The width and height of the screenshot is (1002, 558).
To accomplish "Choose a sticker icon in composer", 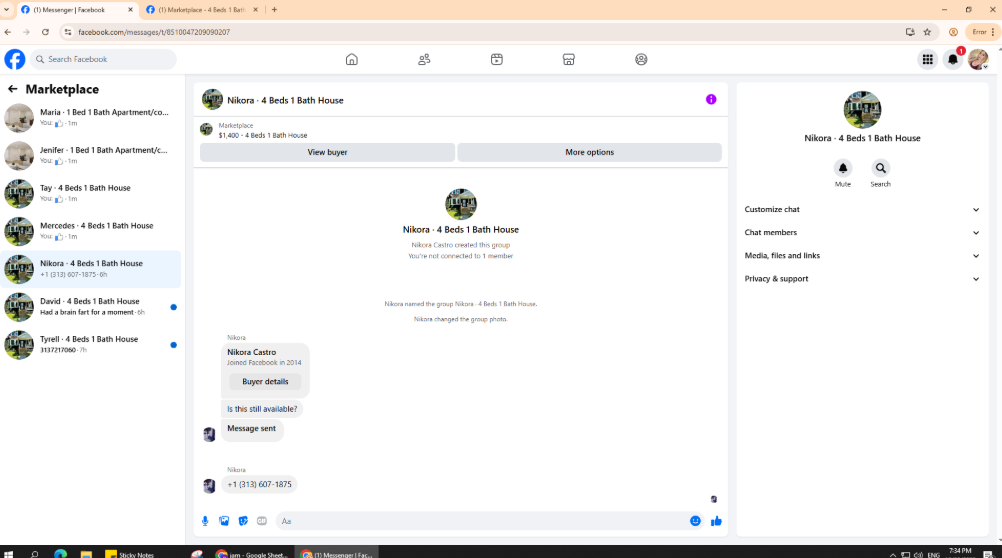I will tap(243, 521).
